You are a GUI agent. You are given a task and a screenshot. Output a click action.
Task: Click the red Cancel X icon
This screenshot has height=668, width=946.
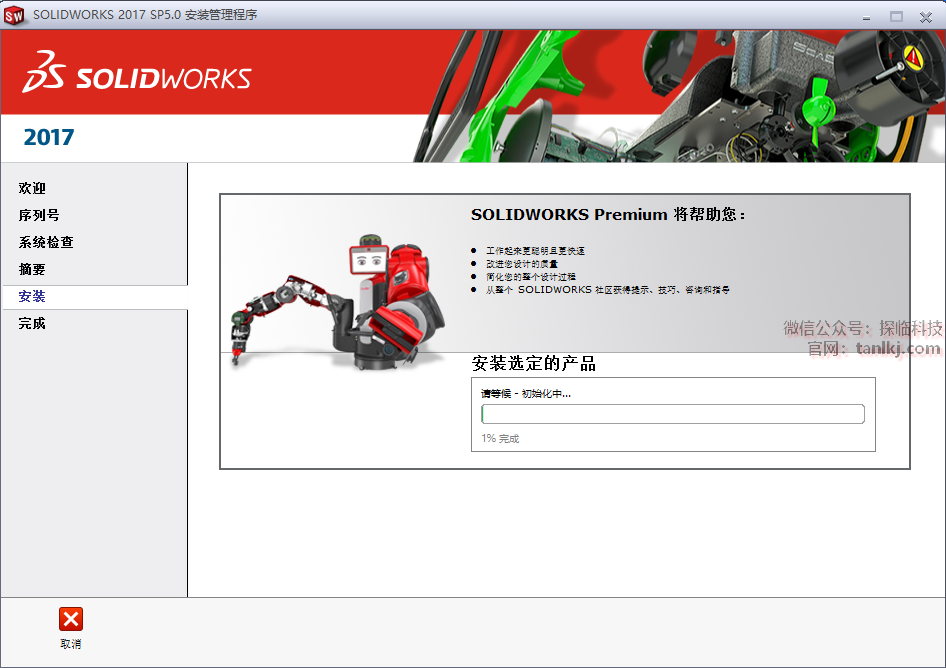point(71,619)
